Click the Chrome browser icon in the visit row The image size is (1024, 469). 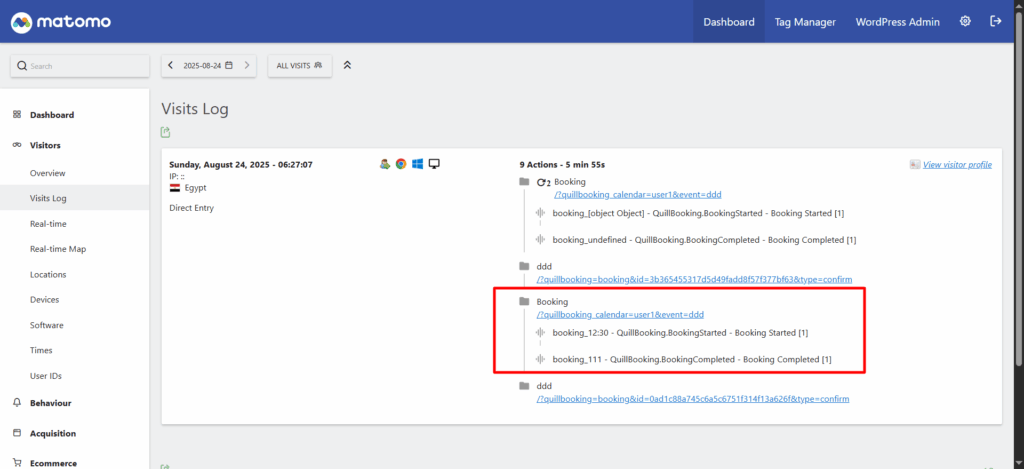click(401, 164)
